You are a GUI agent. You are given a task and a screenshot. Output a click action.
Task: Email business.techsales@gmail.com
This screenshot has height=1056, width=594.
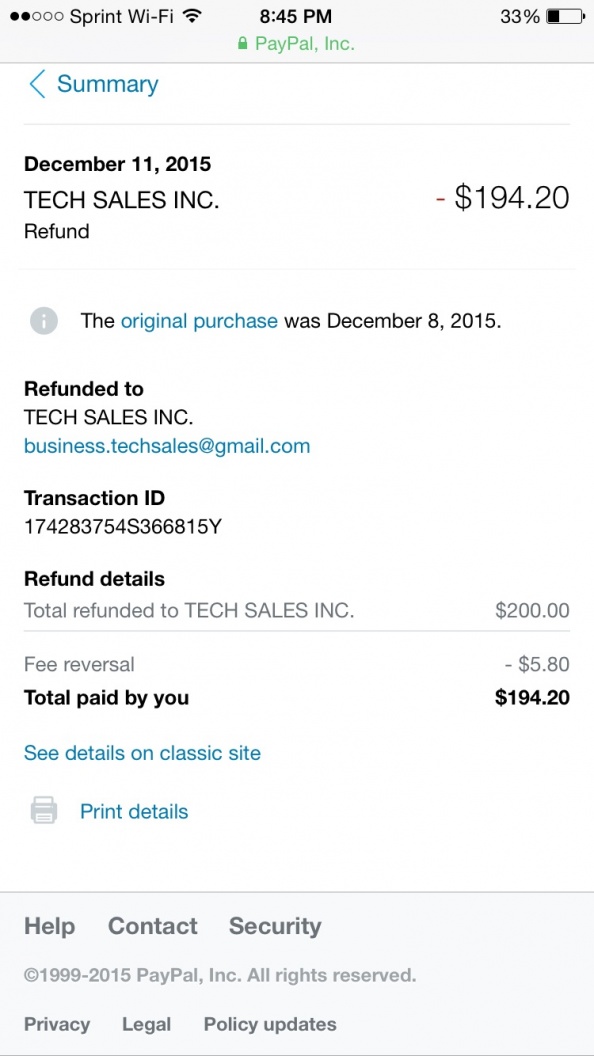point(167,446)
